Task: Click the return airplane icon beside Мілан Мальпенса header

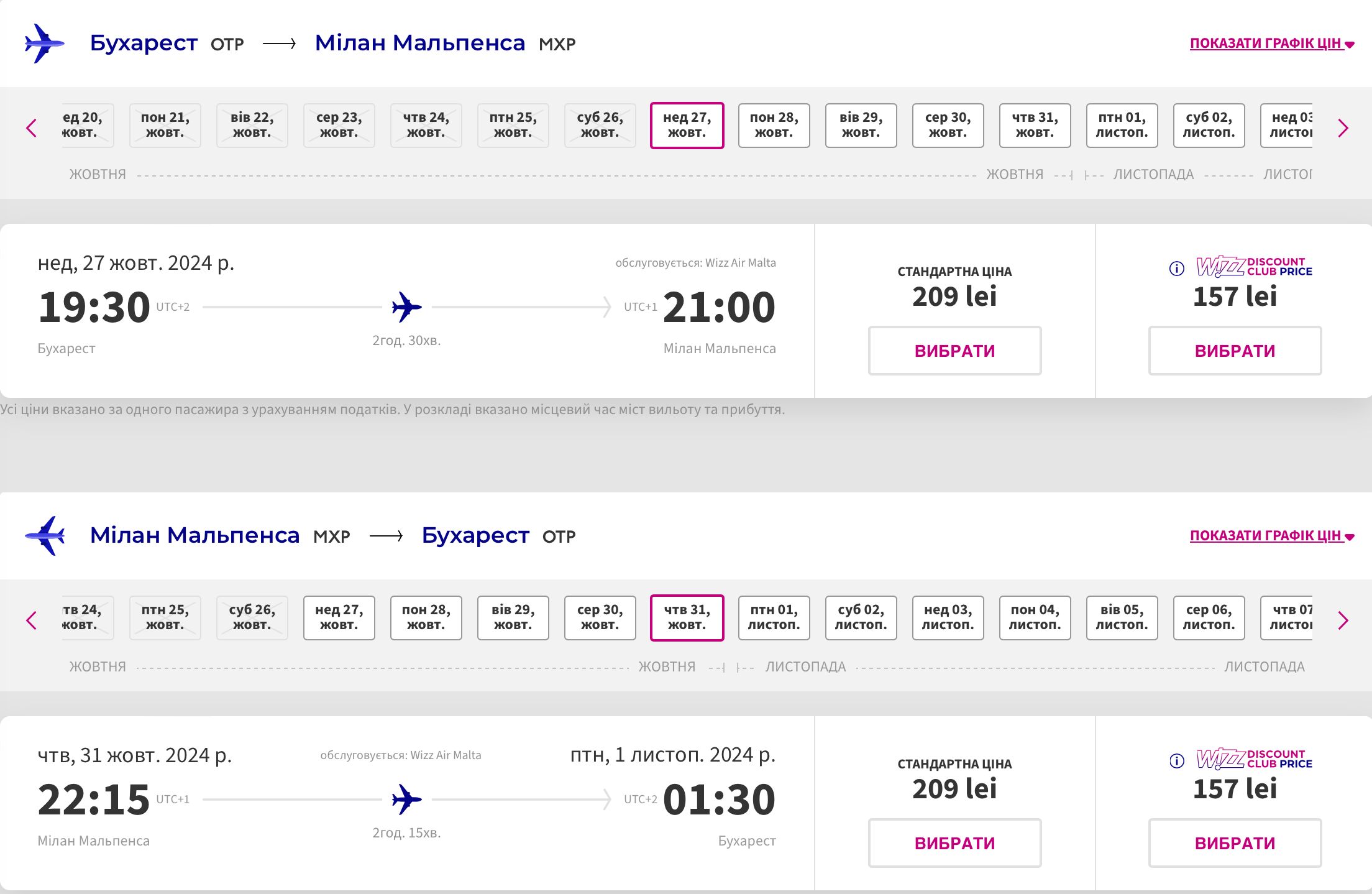Action: point(44,536)
